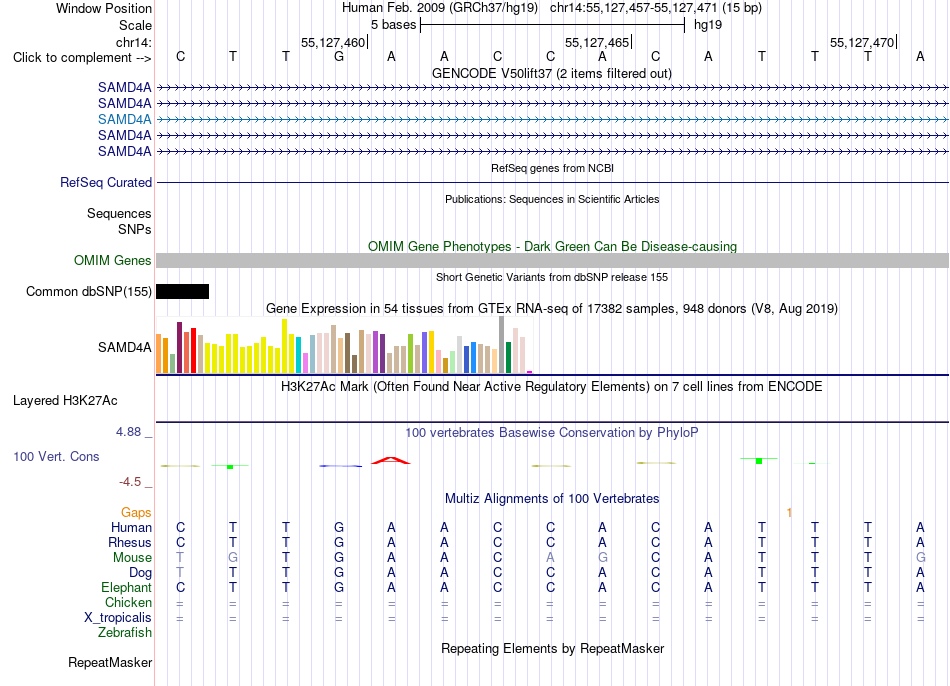The width and height of the screenshot is (950, 686).
Task: Click the Chicken species label
Action: click(128, 602)
